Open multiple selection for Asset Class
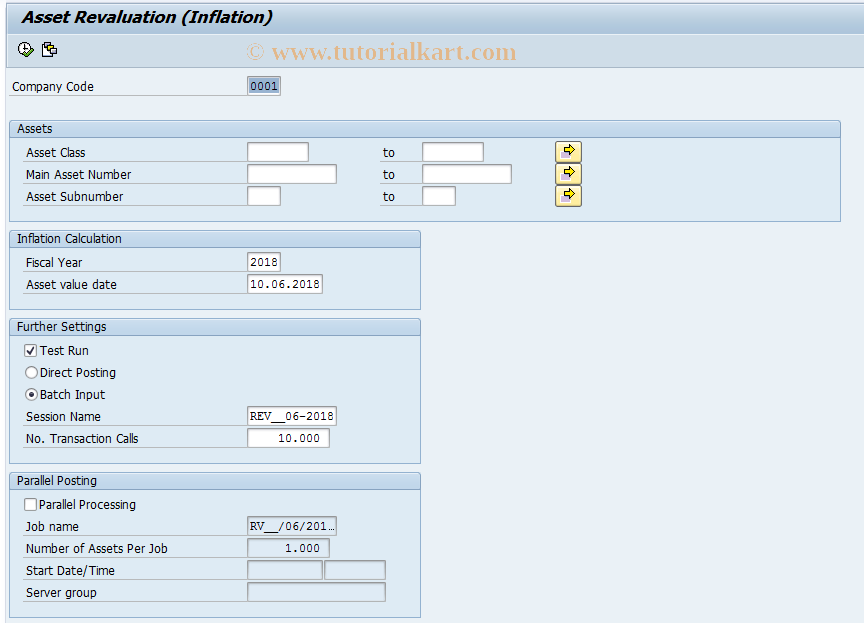The width and height of the screenshot is (864, 623). pos(567,151)
